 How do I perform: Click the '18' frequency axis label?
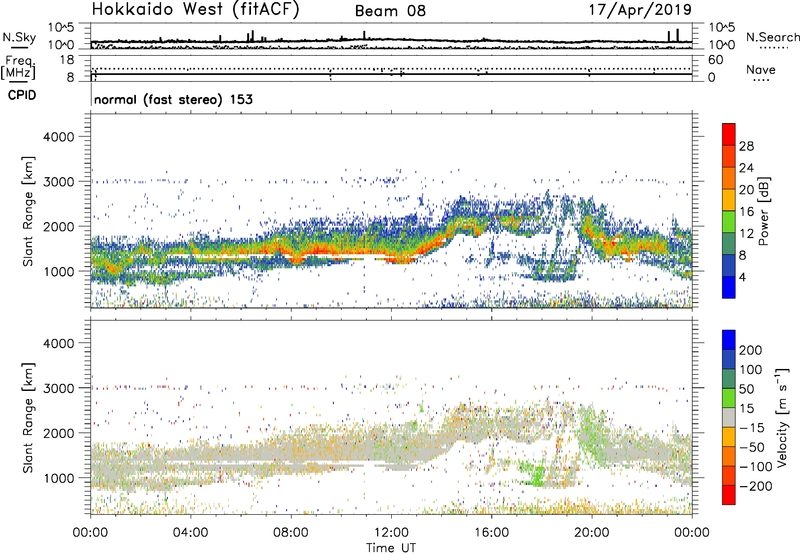(x=66, y=60)
